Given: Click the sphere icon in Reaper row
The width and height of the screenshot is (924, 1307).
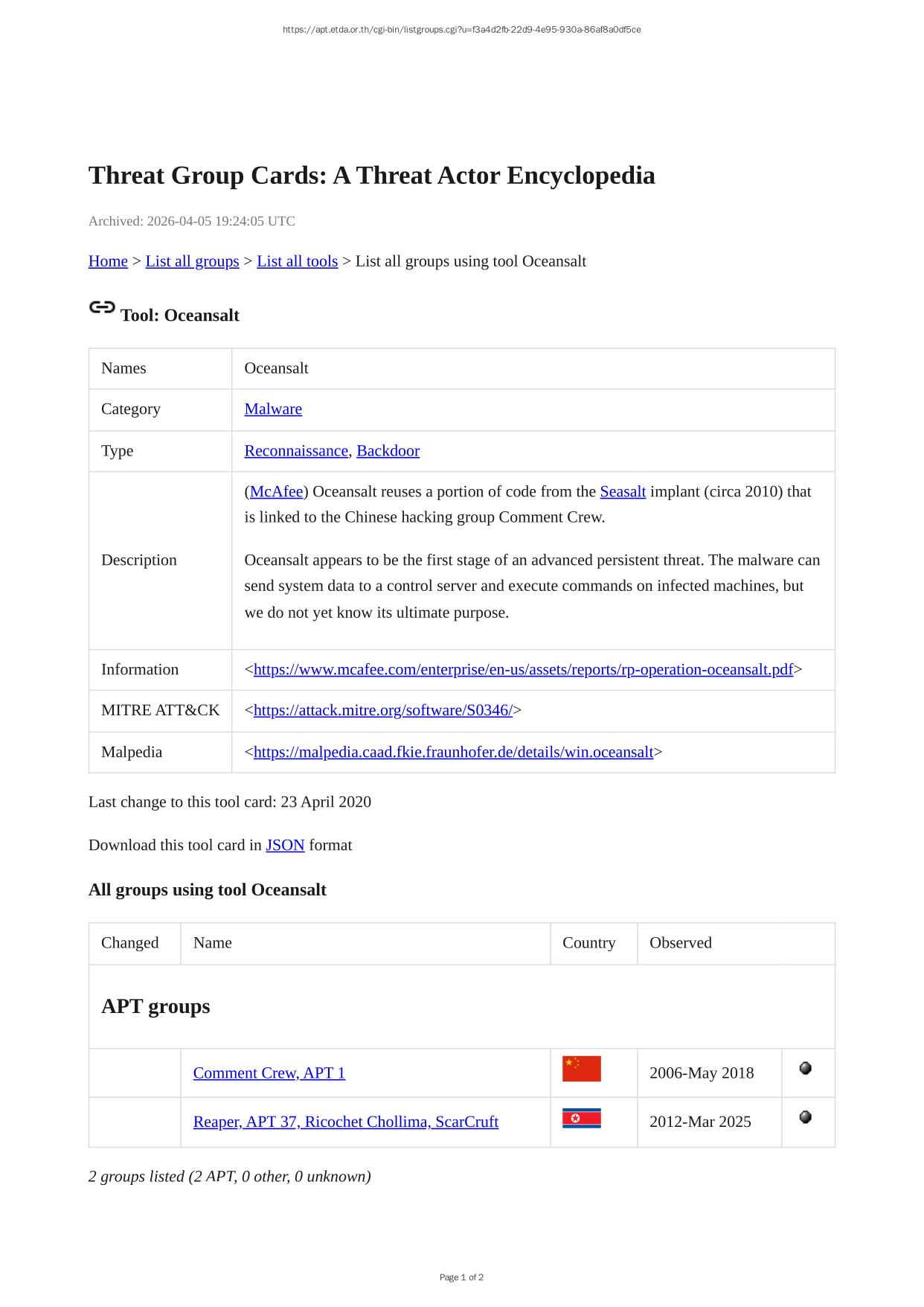Looking at the screenshot, I should pyautogui.click(x=805, y=1117).
